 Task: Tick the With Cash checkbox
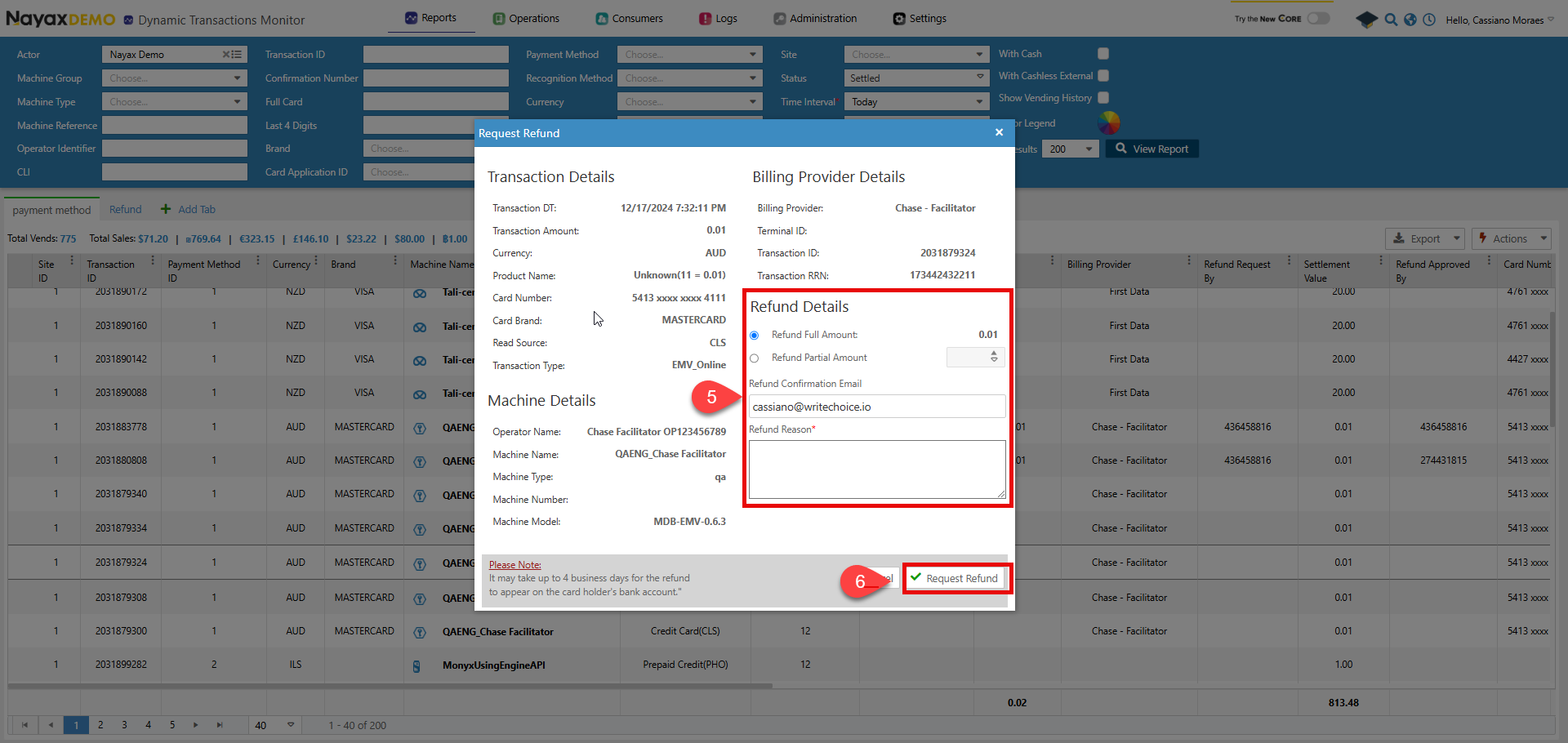pos(1103,54)
